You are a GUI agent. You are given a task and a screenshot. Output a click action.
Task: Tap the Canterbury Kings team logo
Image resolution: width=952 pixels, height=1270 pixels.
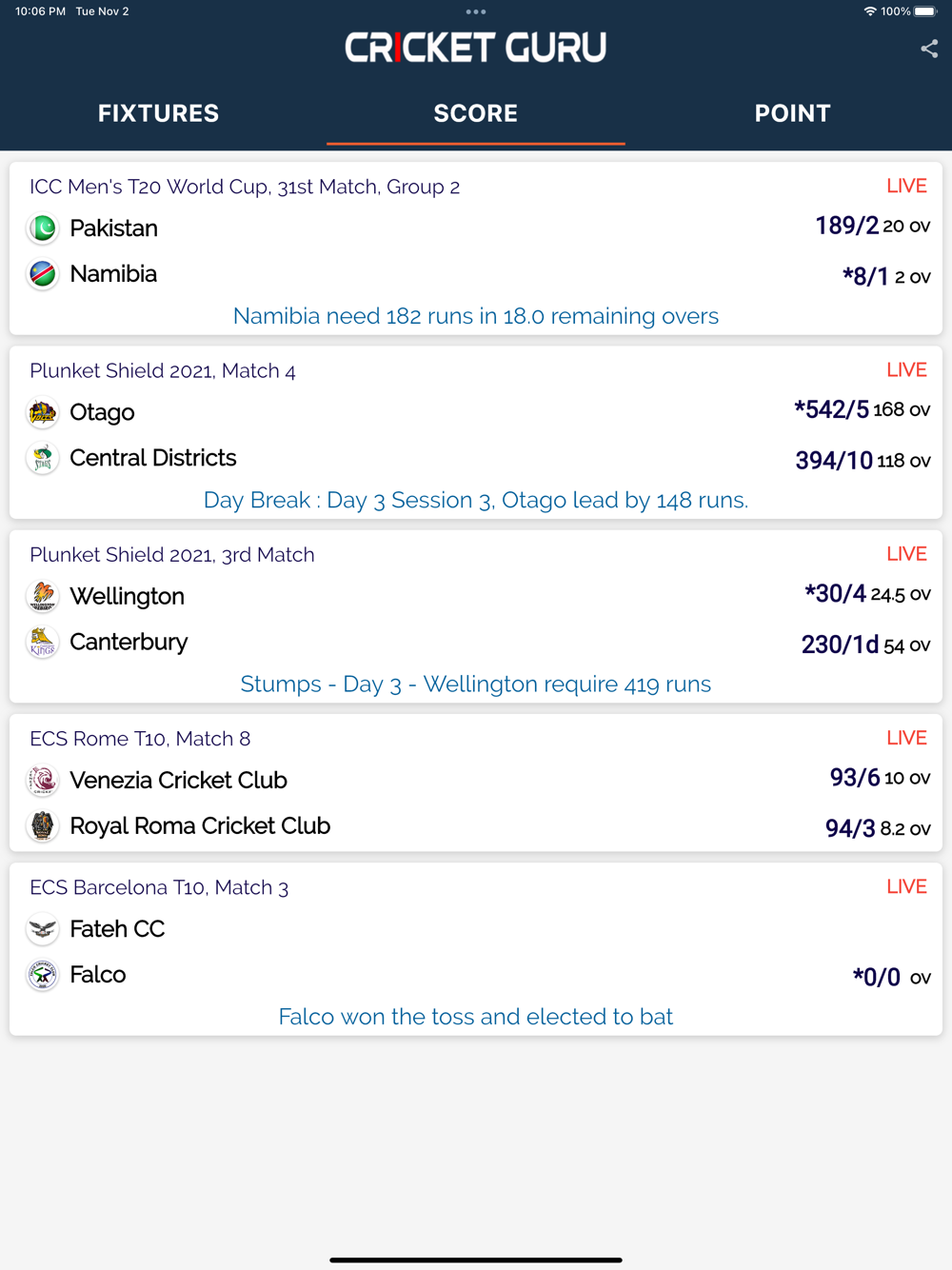[43, 642]
